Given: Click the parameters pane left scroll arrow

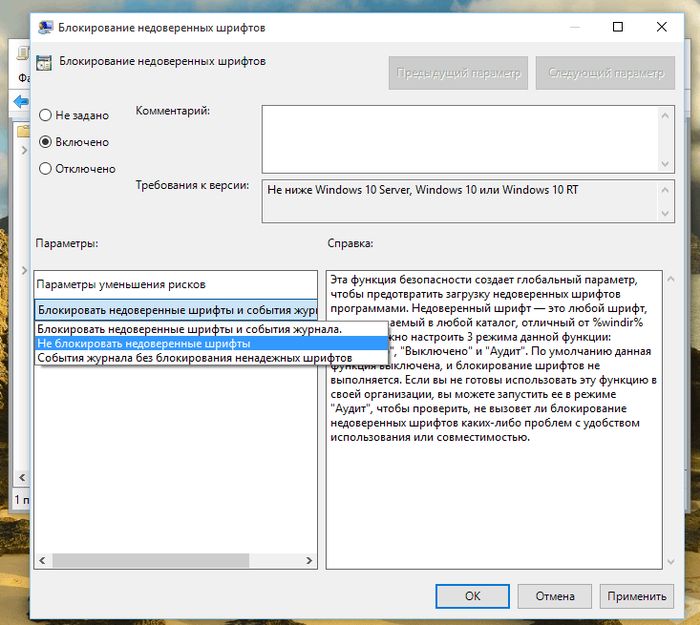Looking at the screenshot, I should [x=42, y=560].
